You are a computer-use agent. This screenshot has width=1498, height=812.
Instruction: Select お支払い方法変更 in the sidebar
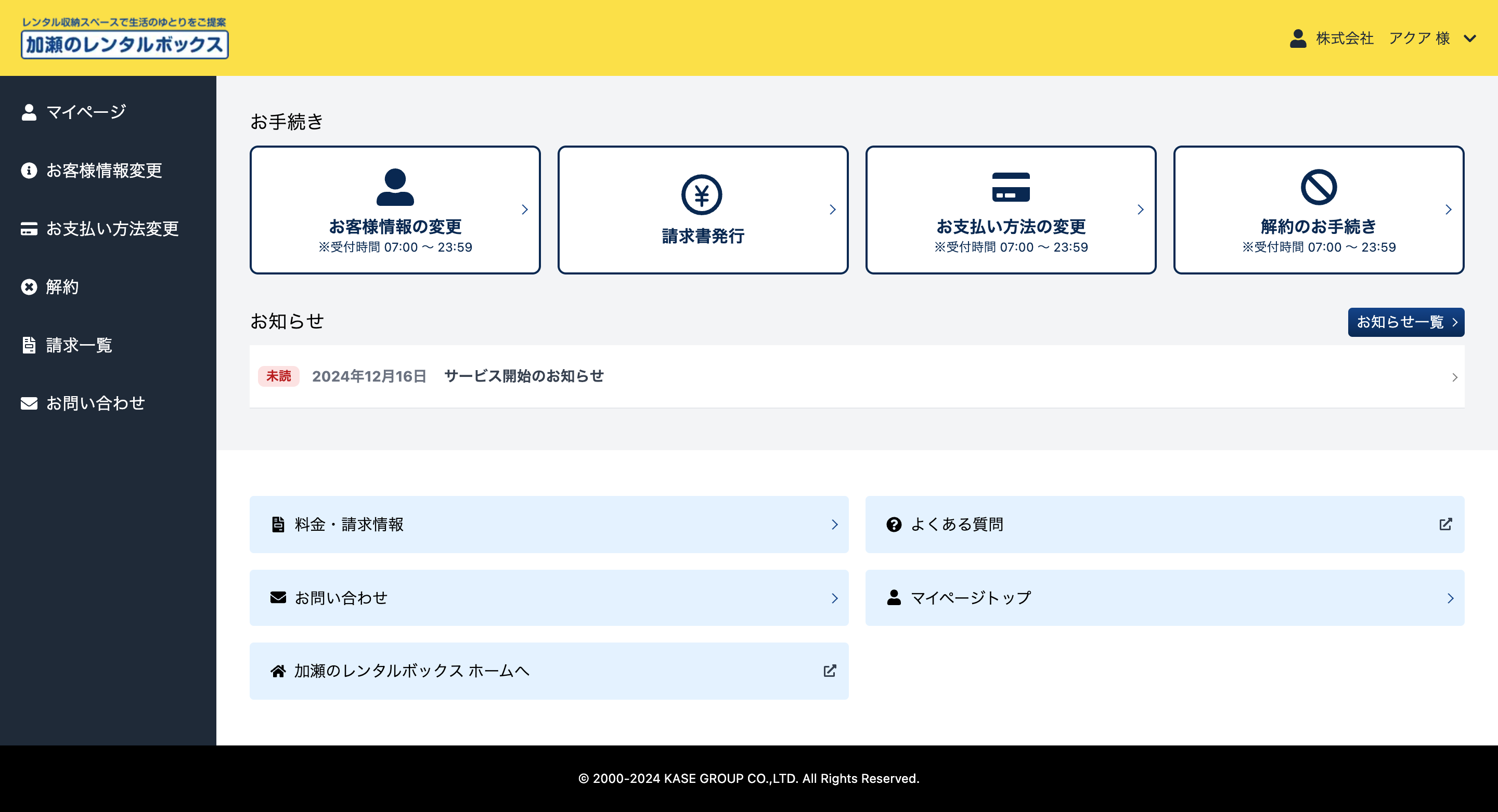click(x=112, y=229)
